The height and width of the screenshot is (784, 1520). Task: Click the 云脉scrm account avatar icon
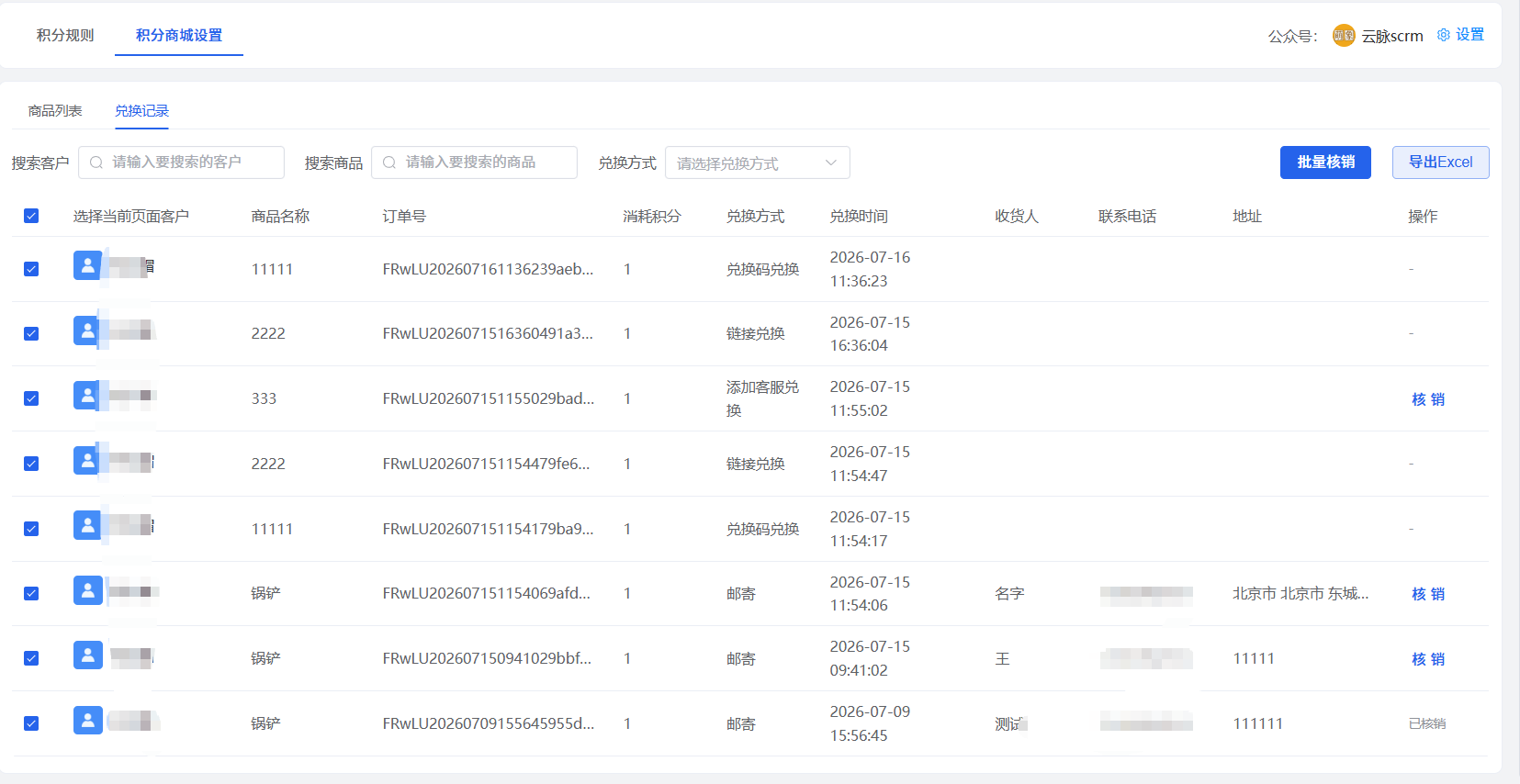pos(1344,35)
